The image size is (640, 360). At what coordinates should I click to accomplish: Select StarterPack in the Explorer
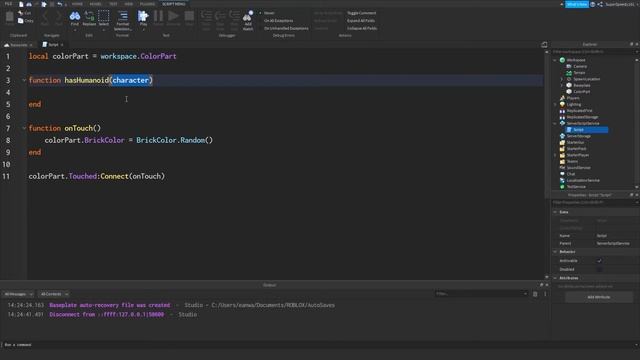coord(576,149)
